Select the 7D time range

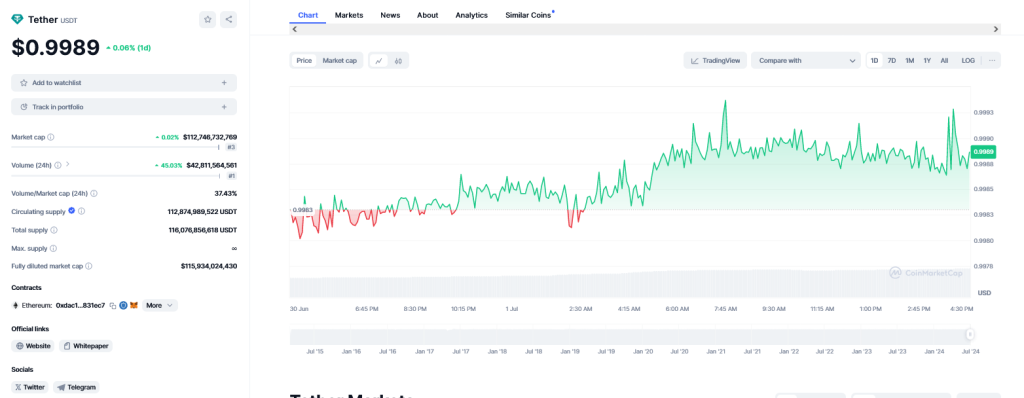(891, 61)
